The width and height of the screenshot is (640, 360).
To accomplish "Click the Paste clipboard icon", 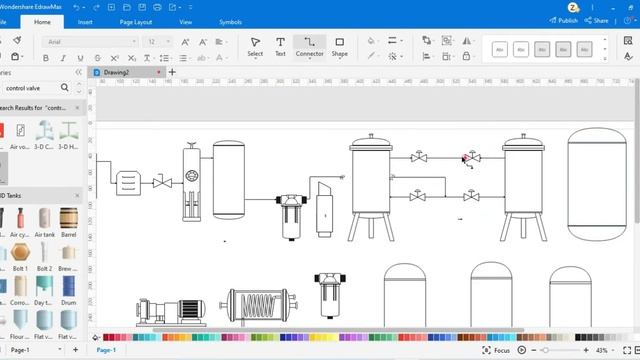I will tap(16, 56).
